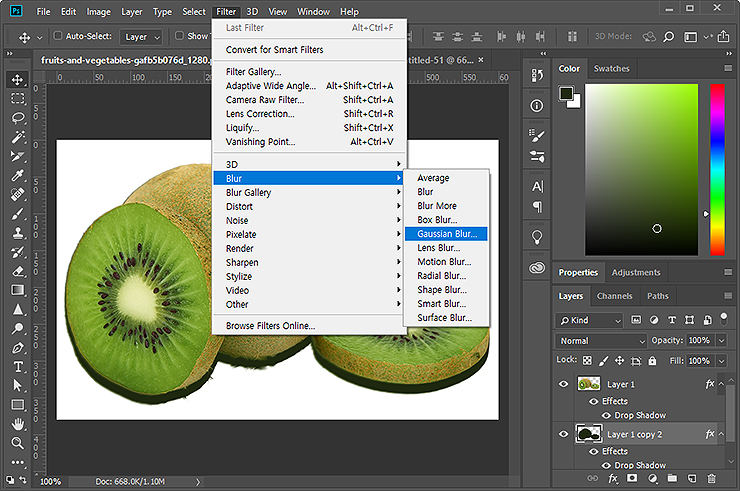Open the Creative Cloud Libraries icon
This screenshot has width=740, height=491.
click(x=537, y=268)
